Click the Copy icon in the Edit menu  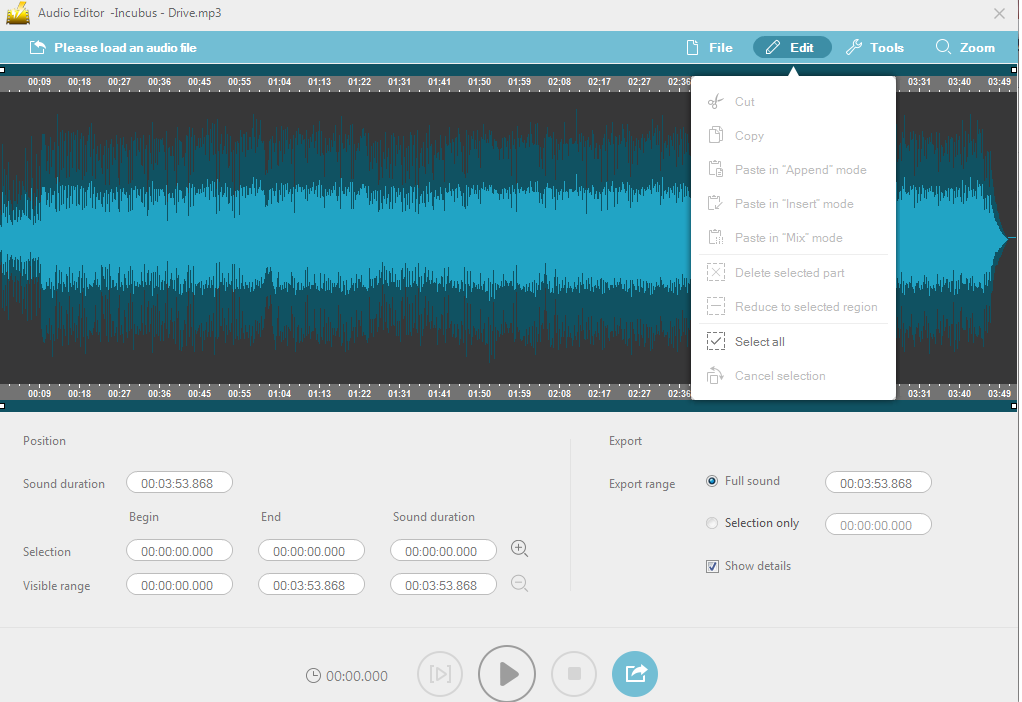[x=716, y=135]
